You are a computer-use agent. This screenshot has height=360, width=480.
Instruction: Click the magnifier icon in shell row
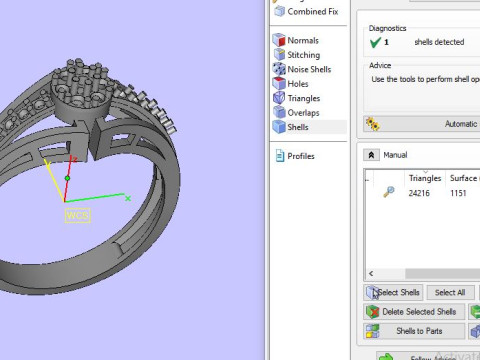(389, 192)
